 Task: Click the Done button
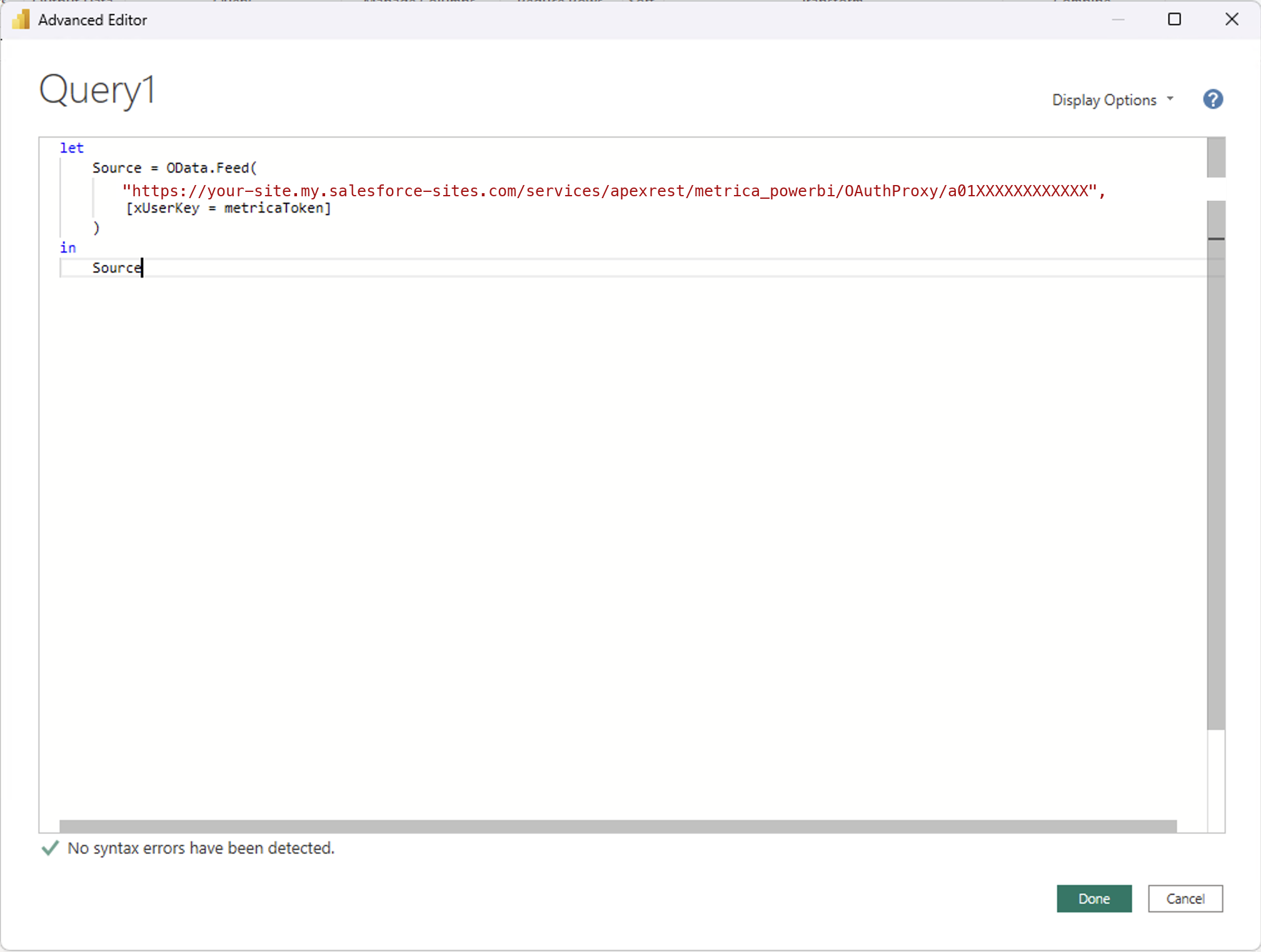pos(1093,898)
